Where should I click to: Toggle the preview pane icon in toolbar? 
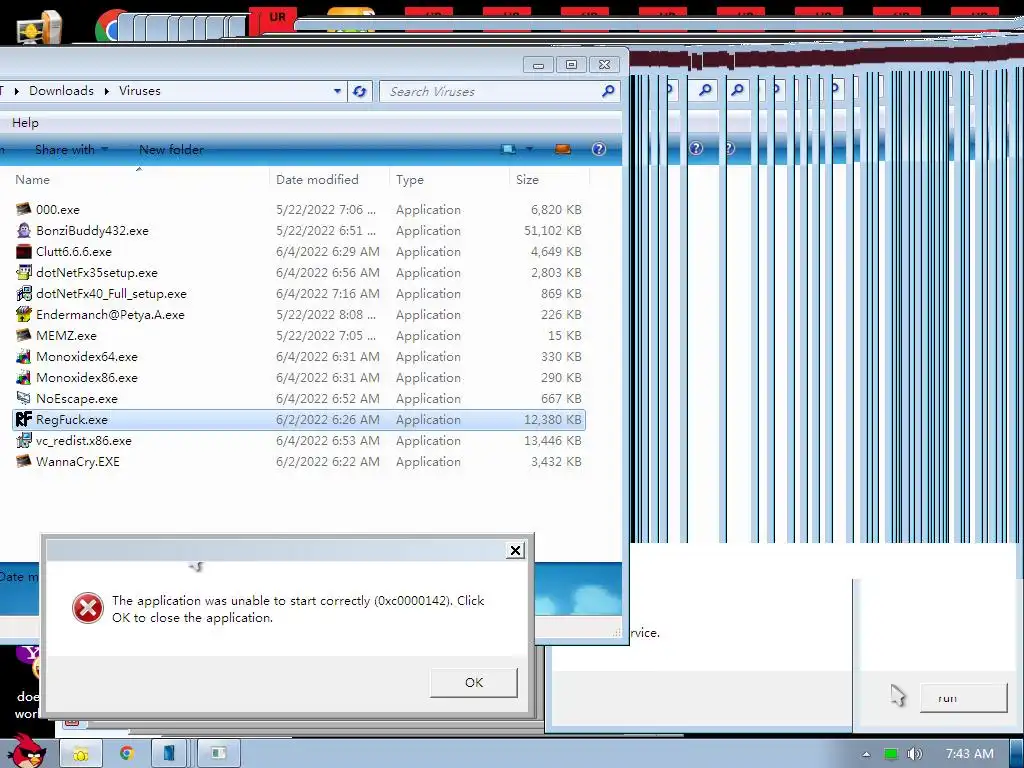click(x=562, y=150)
